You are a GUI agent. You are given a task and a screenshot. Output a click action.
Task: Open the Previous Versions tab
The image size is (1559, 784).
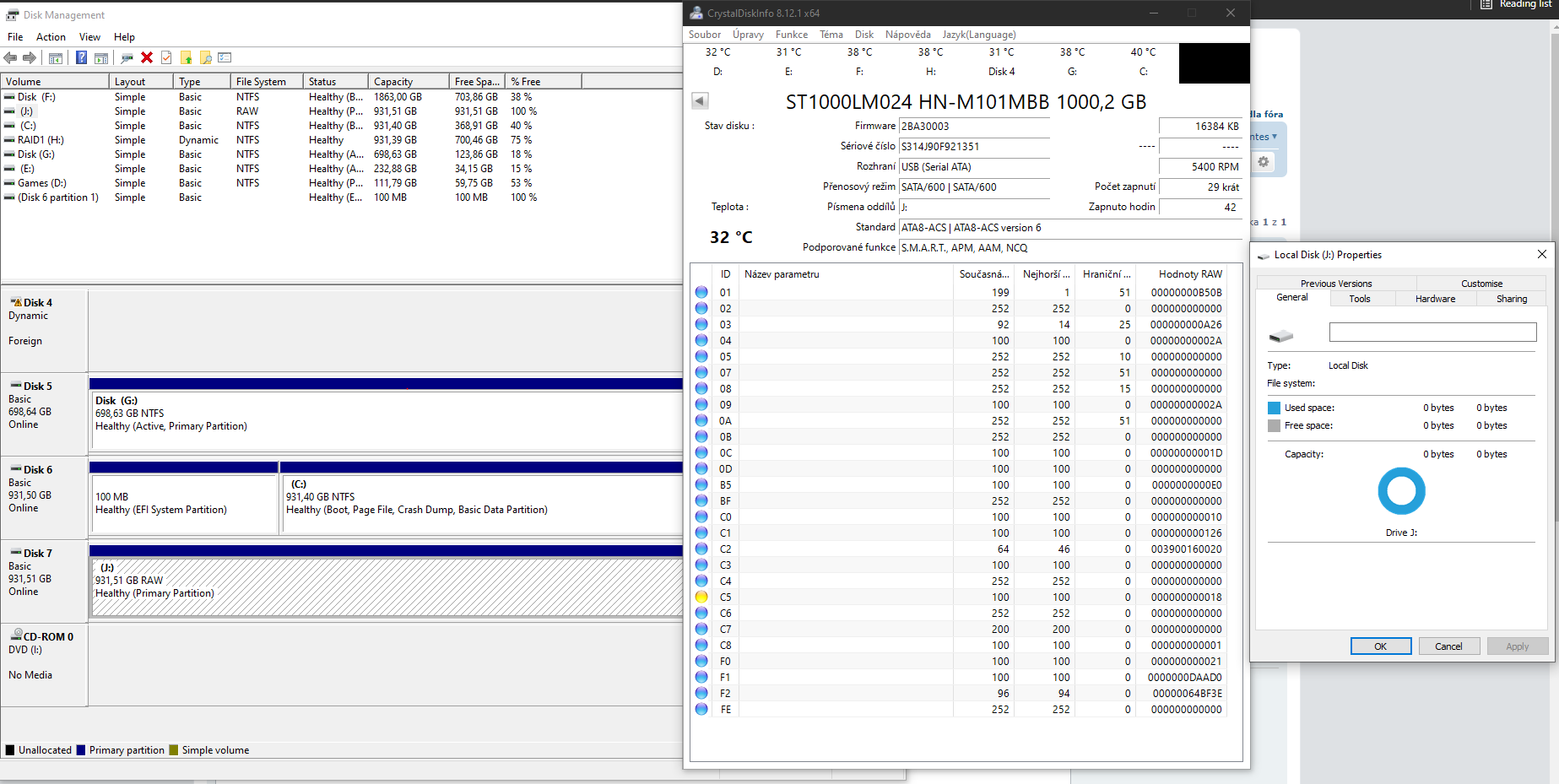pos(1336,284)
